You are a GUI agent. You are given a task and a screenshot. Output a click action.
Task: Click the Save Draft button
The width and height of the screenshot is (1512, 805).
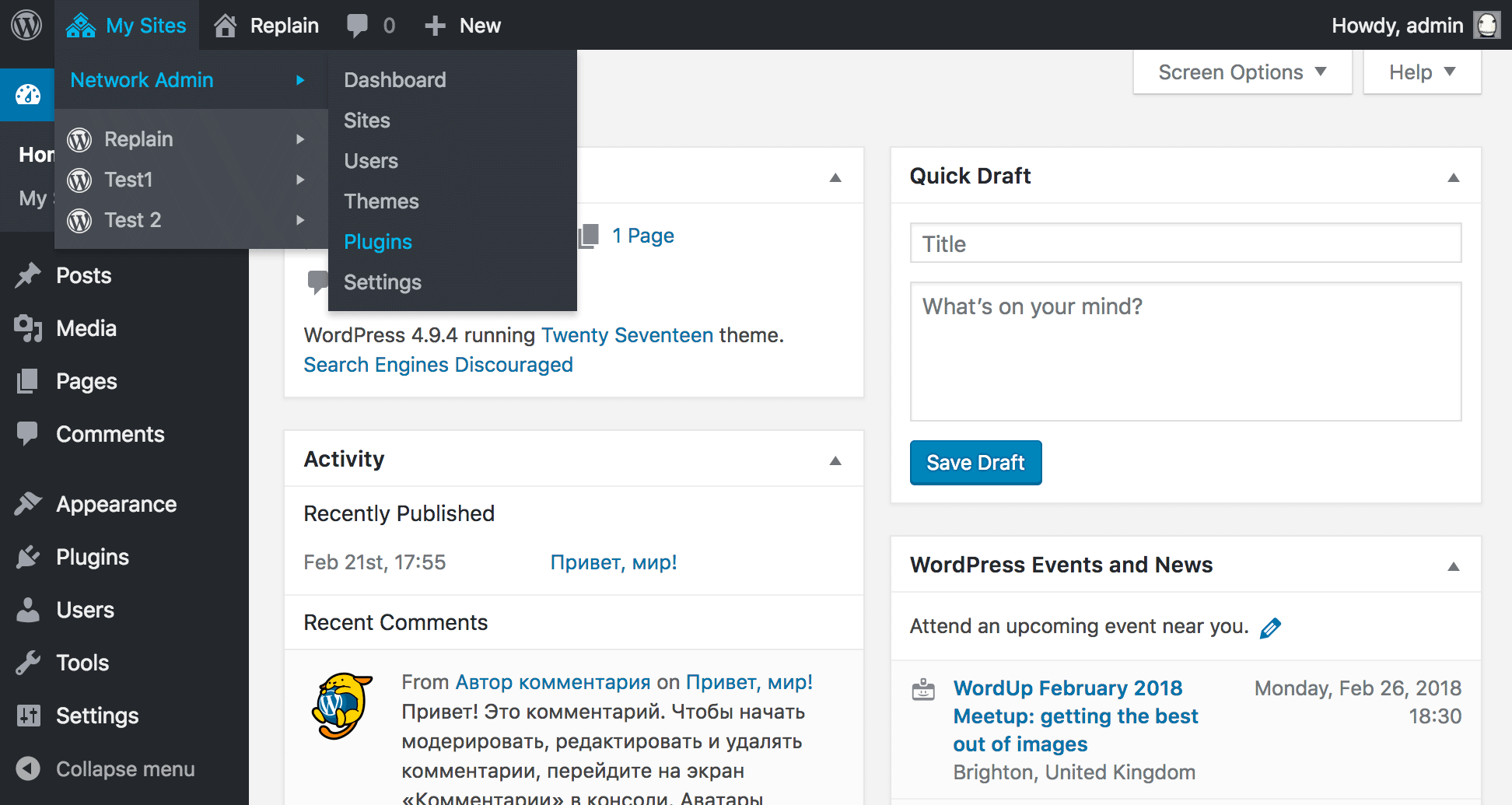(975, 463)
